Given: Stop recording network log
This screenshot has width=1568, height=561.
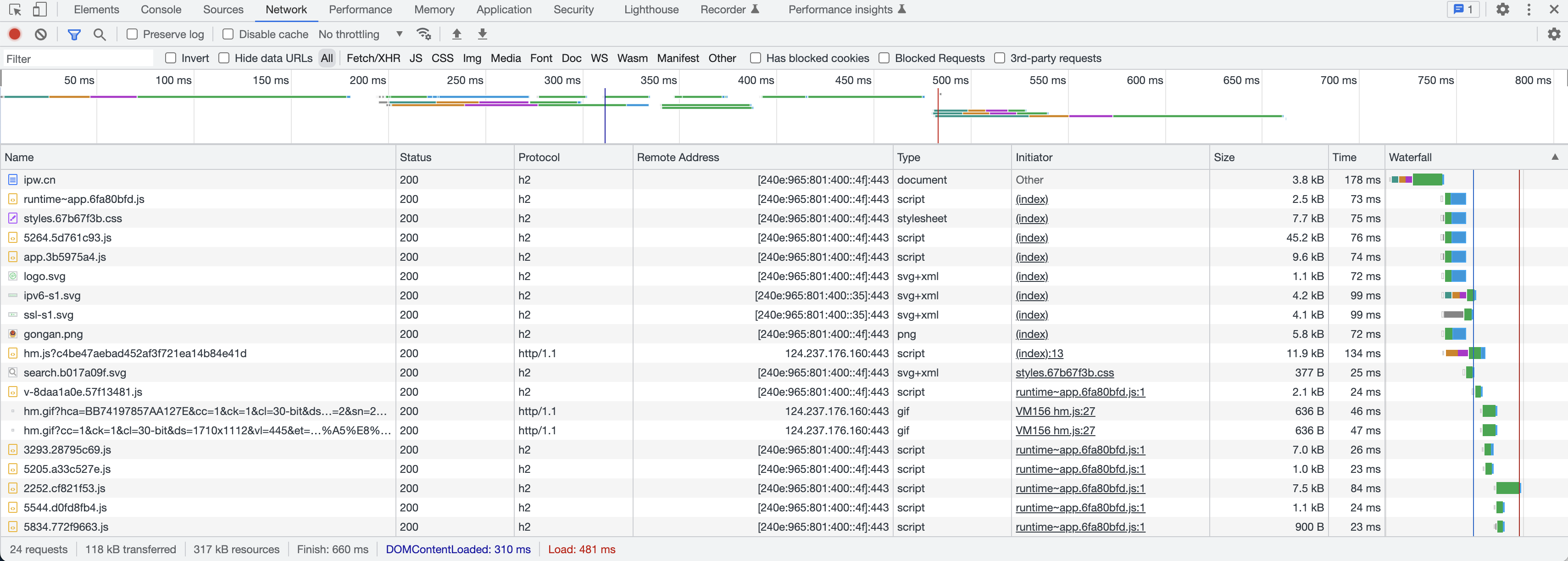Looking at the screenshot, I should coord(15,35).
